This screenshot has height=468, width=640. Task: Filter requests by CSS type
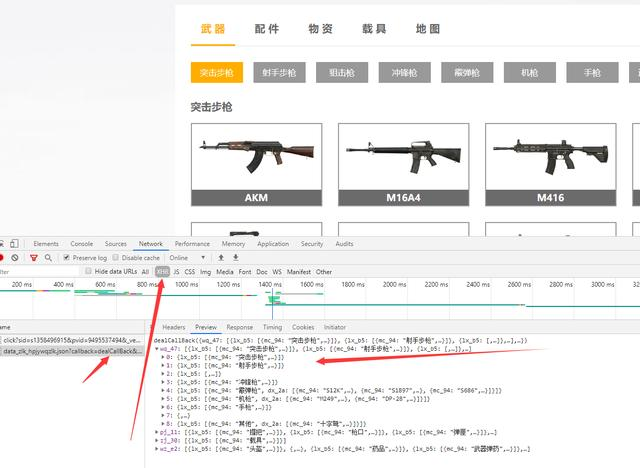pos(189,272)
